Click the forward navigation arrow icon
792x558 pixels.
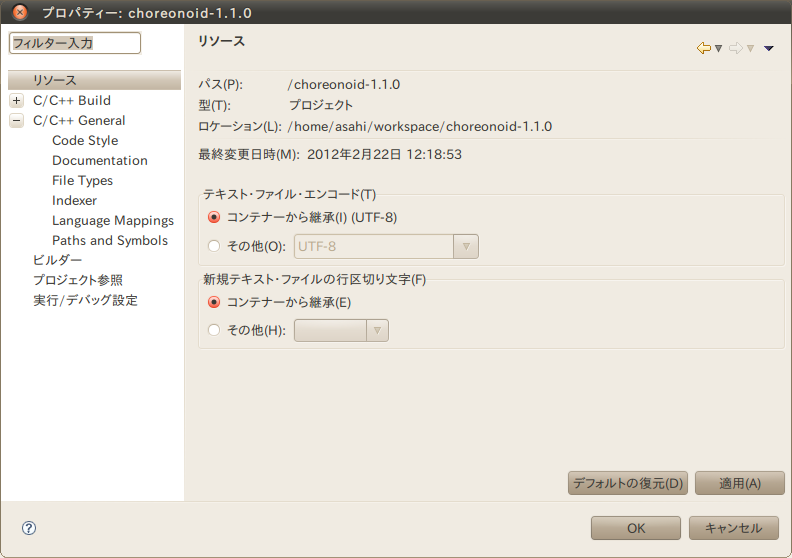click(735, 48)
